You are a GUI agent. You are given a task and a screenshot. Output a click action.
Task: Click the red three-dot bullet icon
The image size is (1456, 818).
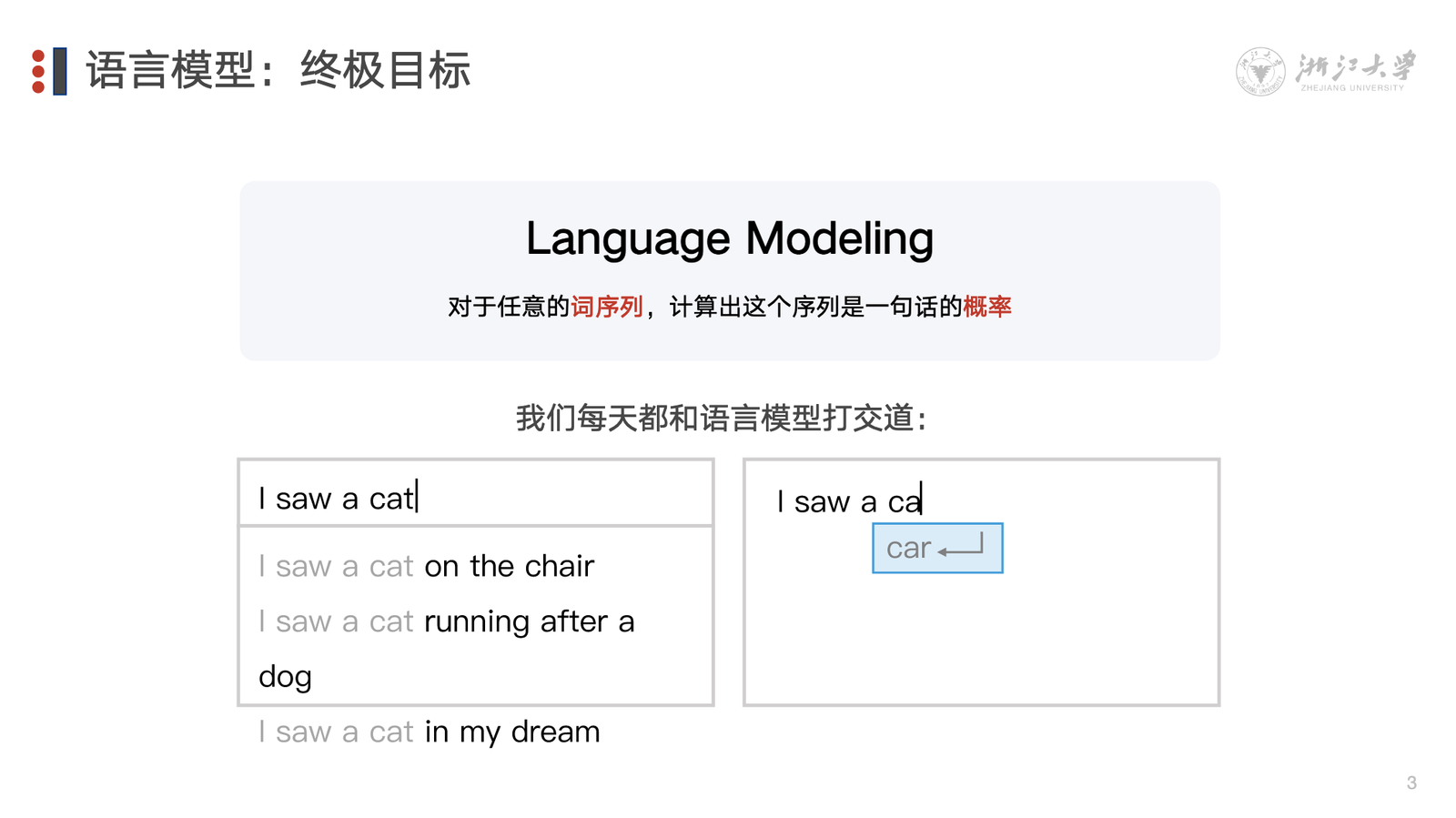pyautogui.click(x=38, y=71)
